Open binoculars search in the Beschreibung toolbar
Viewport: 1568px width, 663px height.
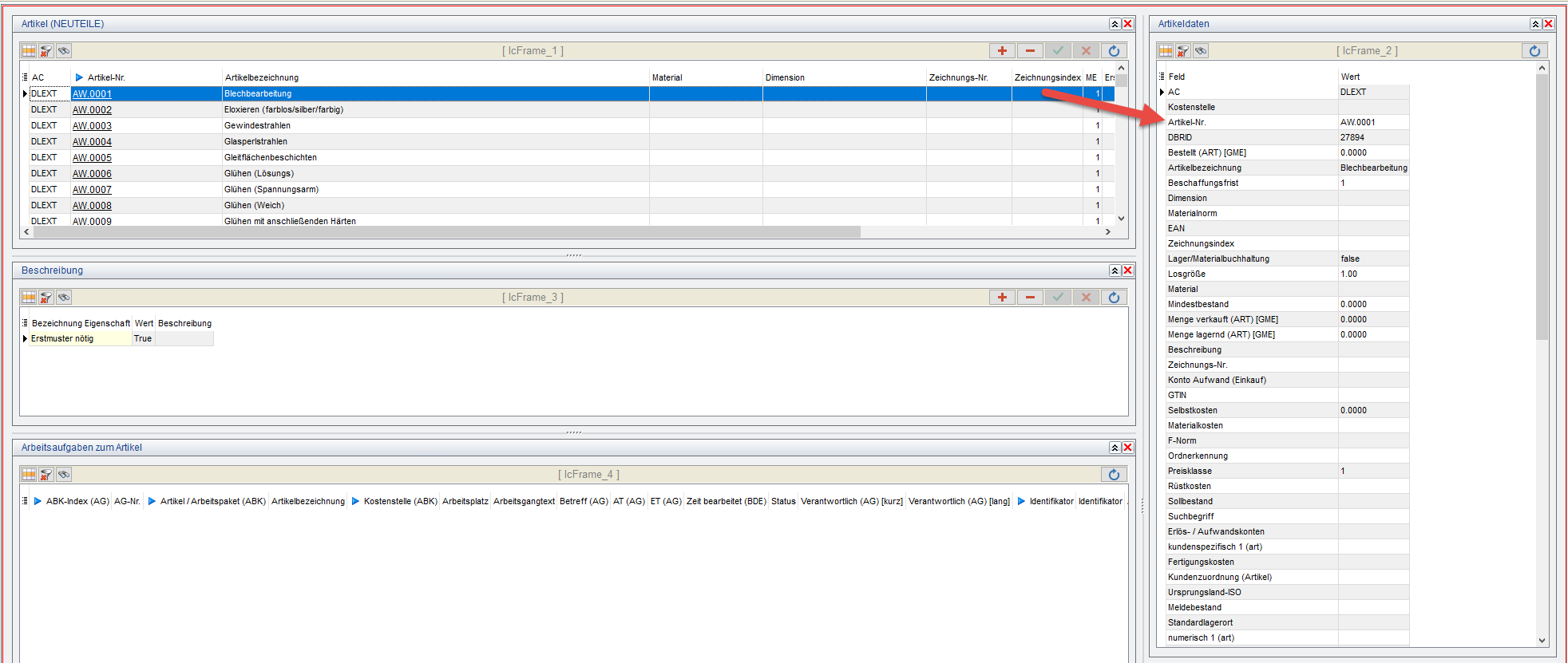point(64,298)
